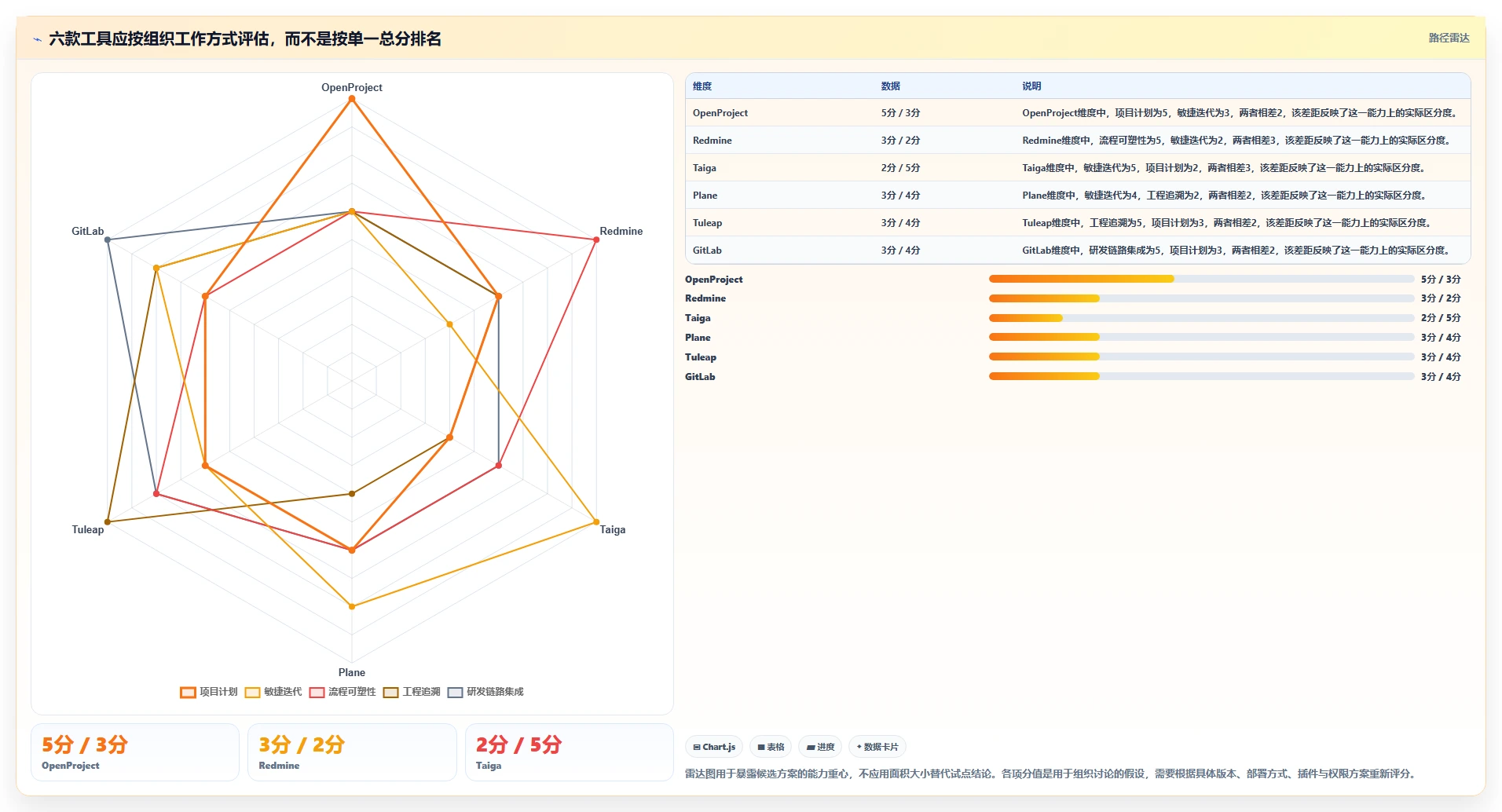Click the 表格 chip
The height and width of the screenshot is (812, 1502).
click(x=771, y=747)
